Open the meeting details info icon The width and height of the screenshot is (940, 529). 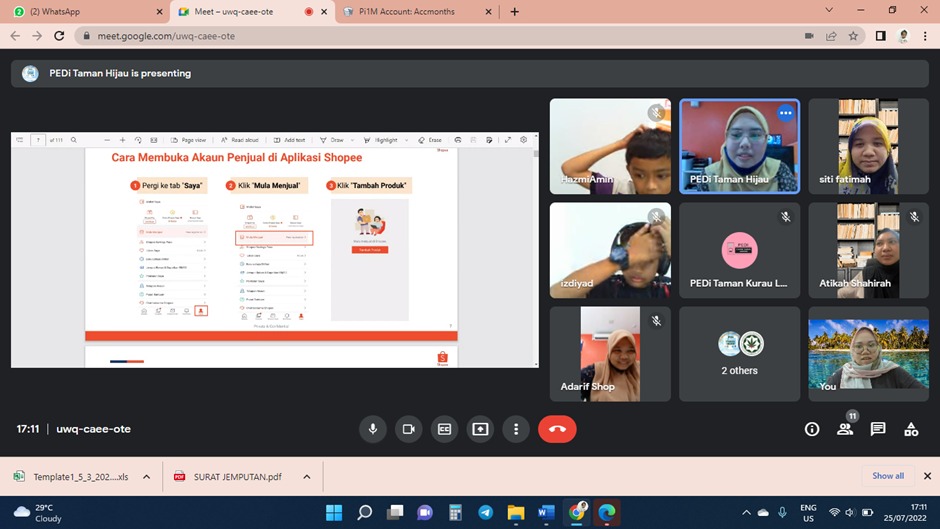click(x=812, y=429)
